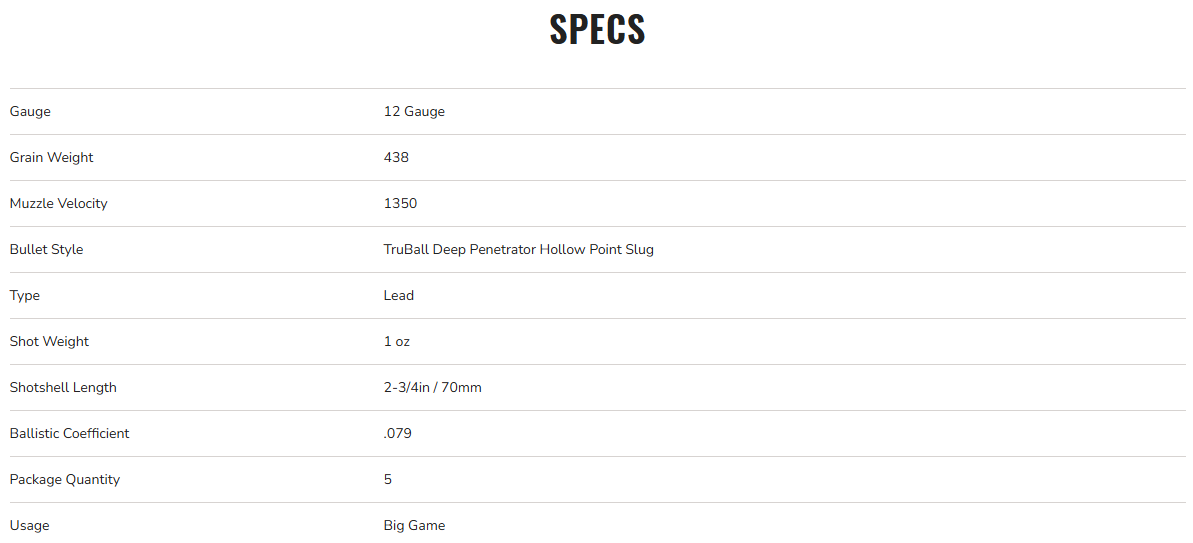Image resolution: width=1193 pixels, height=543 pixels.
Task: Select the Shotshell Length label
Action: point(63,387)
